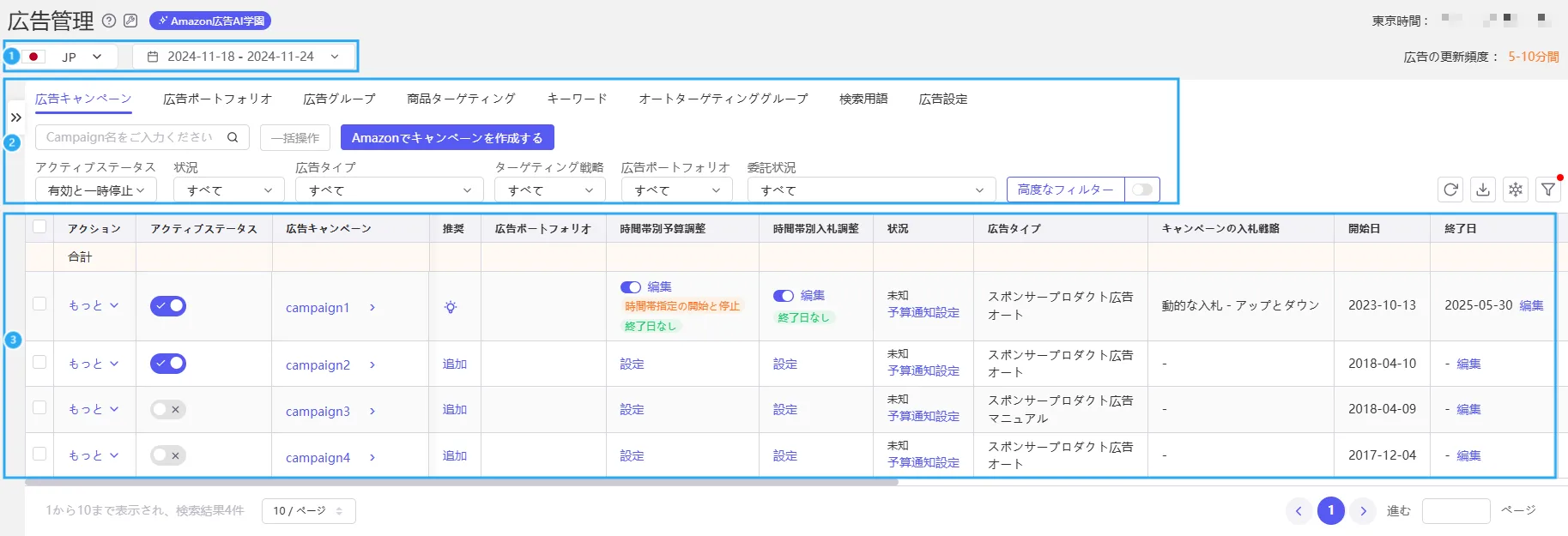Click the horizontal table scrollbar
The height and width of the screenshot is (536, 1568).
(462, 483)
